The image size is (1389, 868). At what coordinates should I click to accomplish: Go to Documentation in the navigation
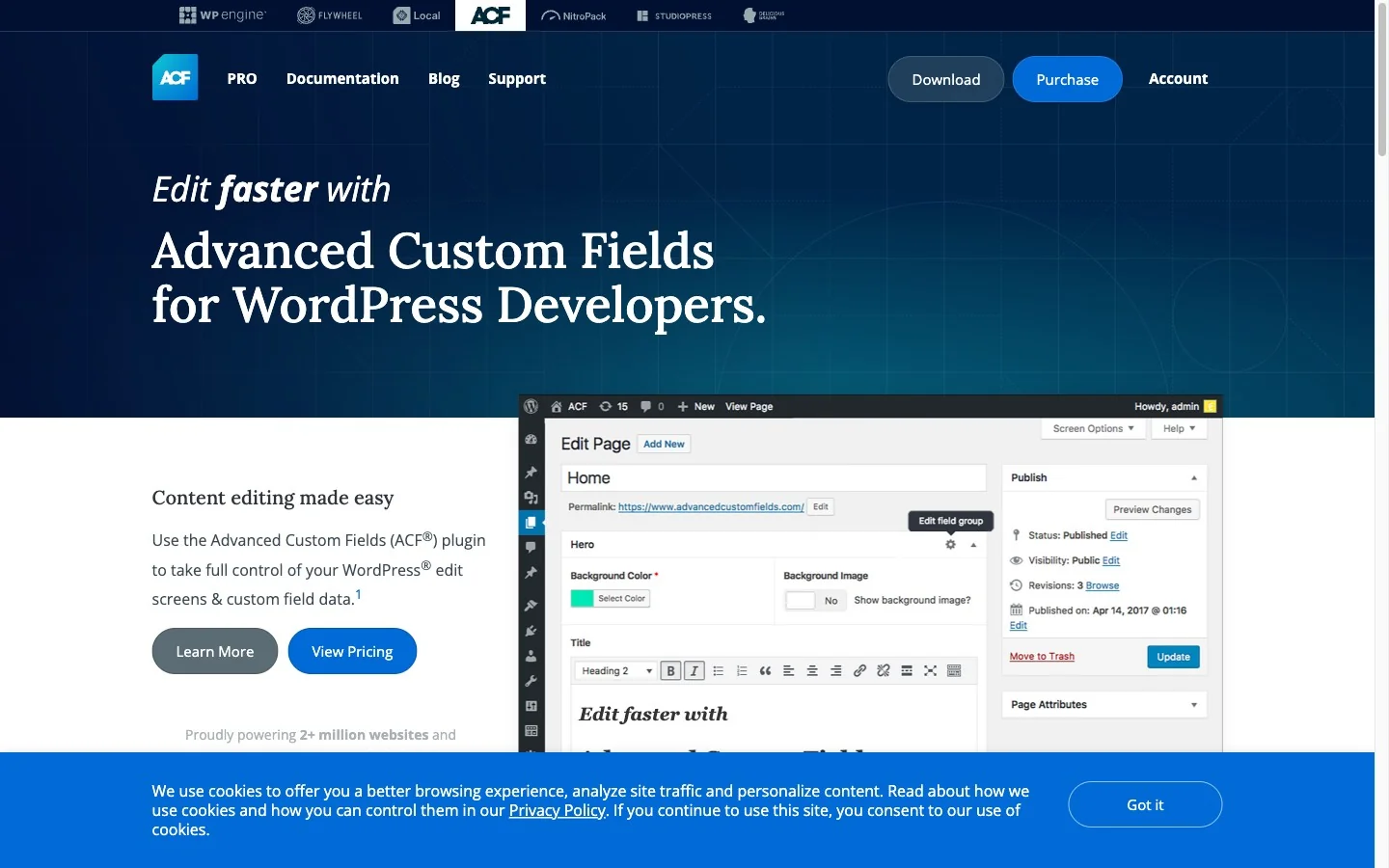[342, 79]
